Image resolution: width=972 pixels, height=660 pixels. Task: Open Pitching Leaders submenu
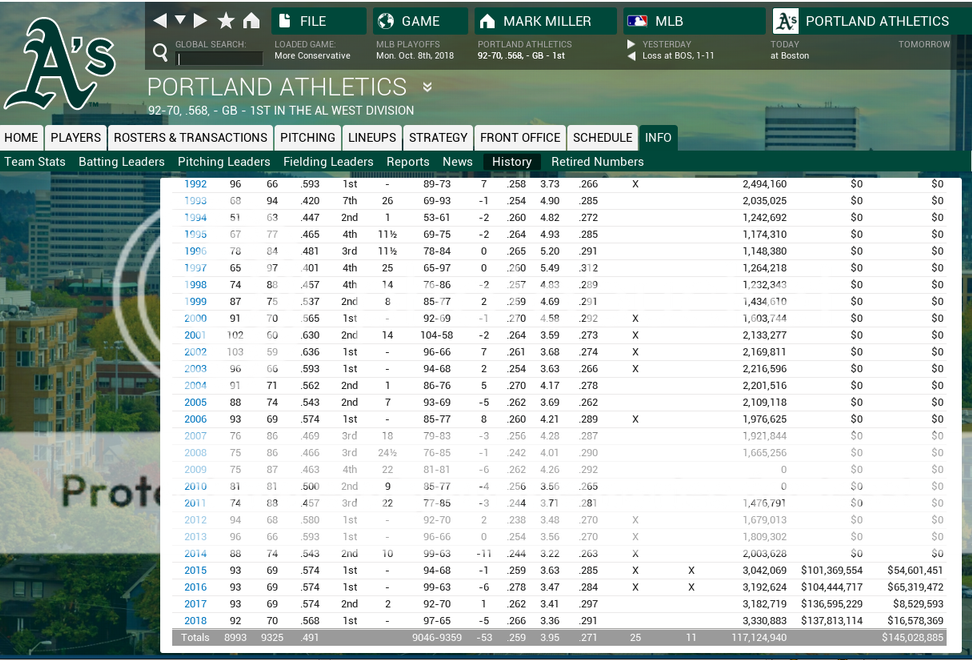[224, 162]
